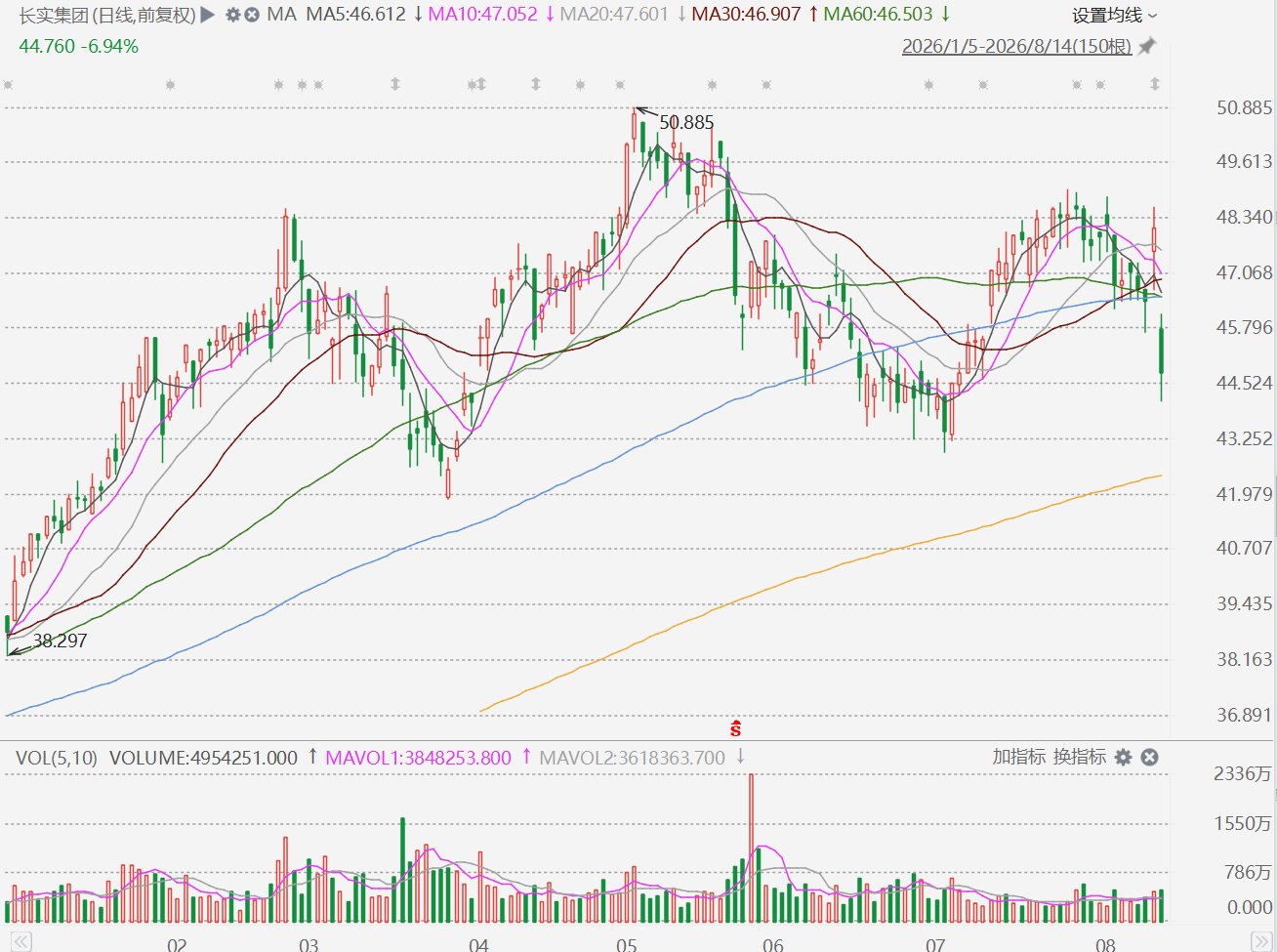Click the 36.891 price axis label

click(1245, 715)
